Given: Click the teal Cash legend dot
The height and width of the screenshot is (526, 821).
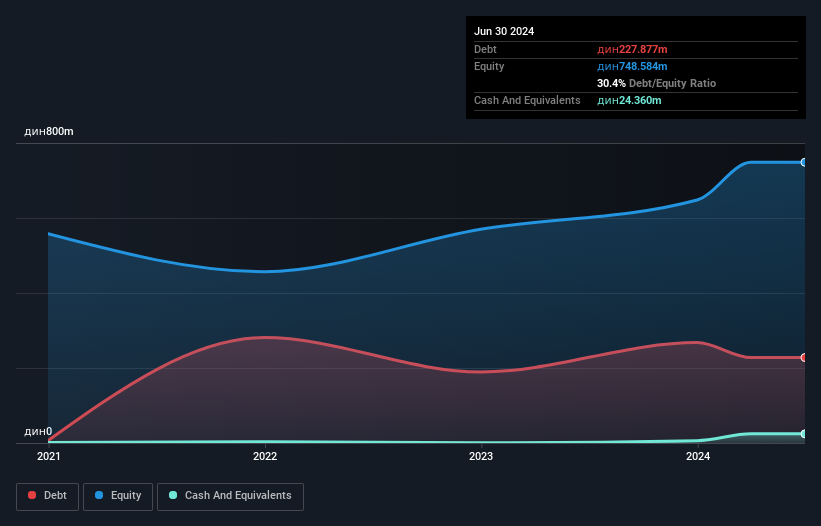Looking at the screenshot, I should point(173,495).
